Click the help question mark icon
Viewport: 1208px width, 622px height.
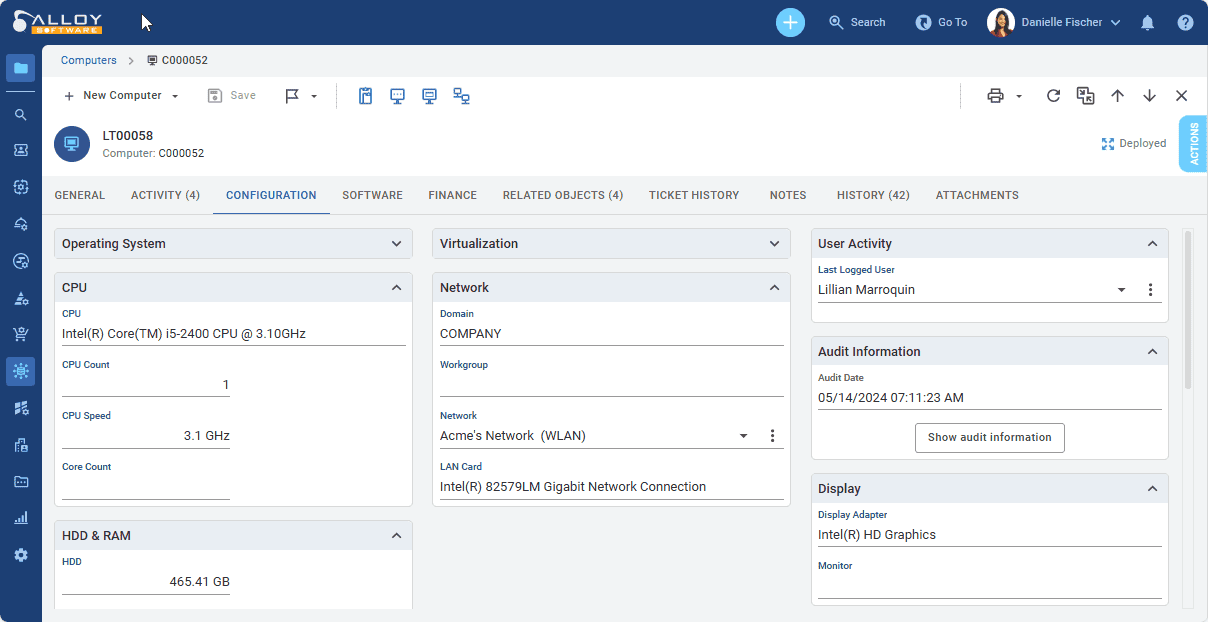click(x=1185, y=22)
